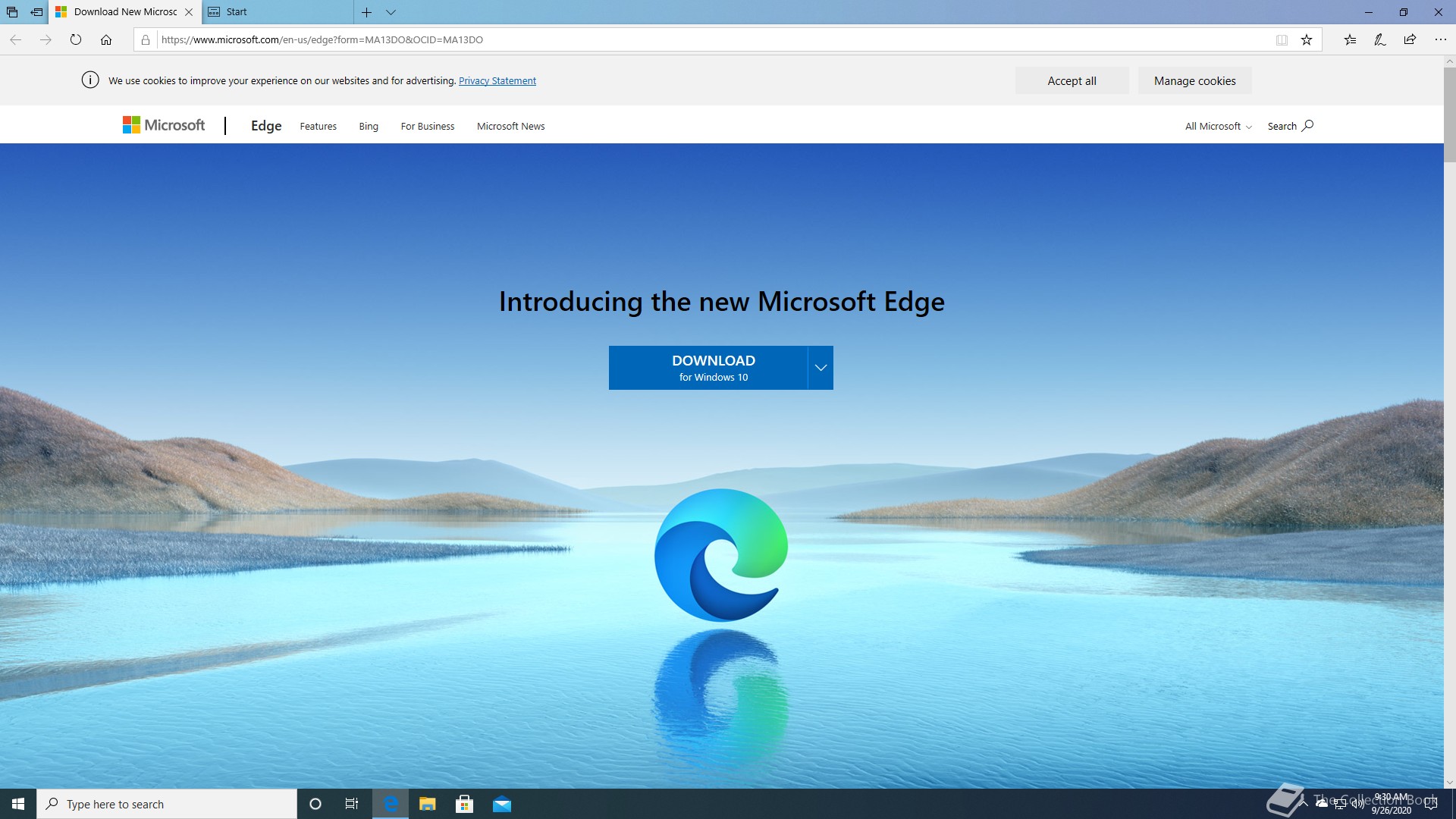Share this page icon

click(x=1410, y=39)
